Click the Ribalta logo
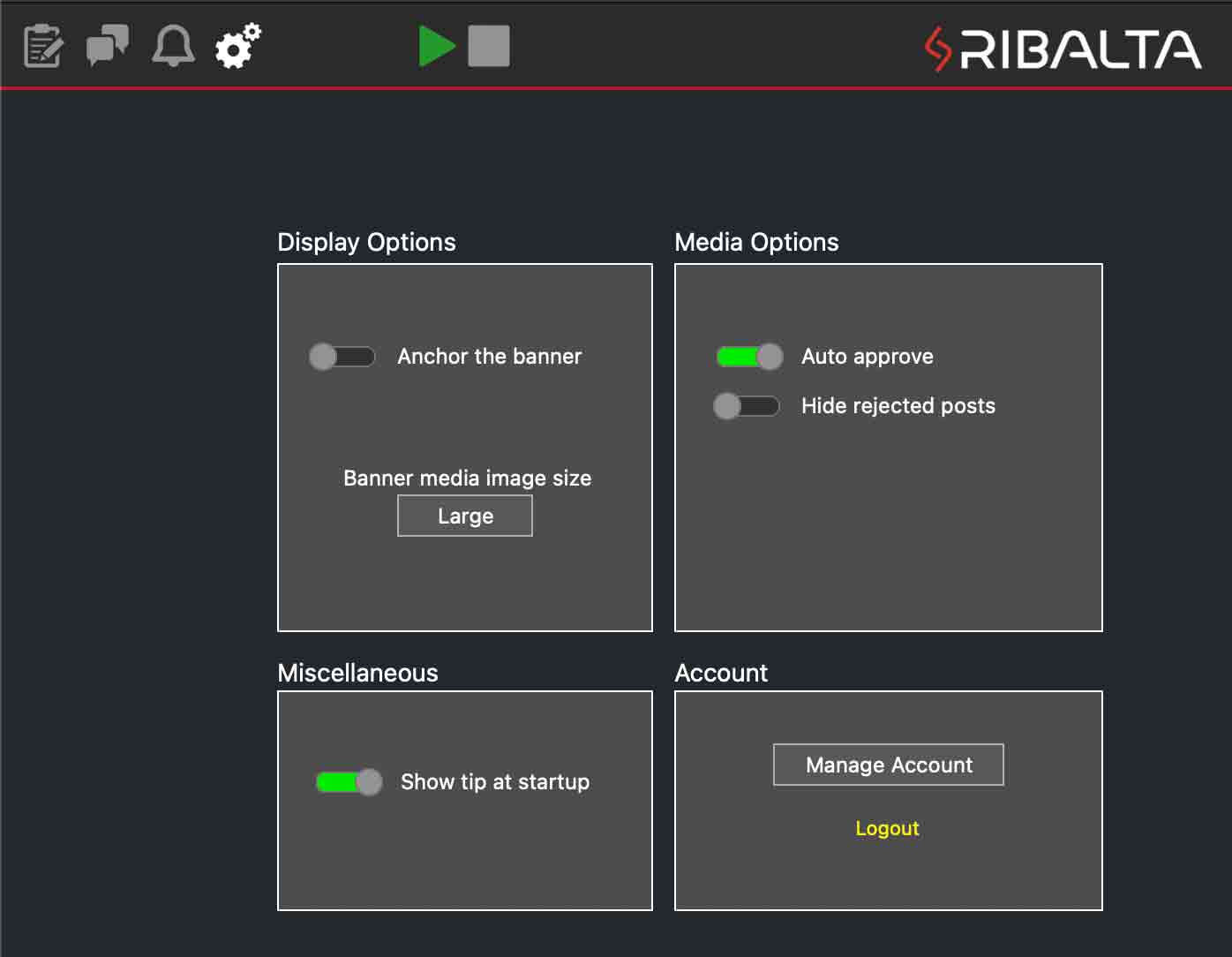The width and height of the screenshot is (1232, 957). (x=1063, y=49)
